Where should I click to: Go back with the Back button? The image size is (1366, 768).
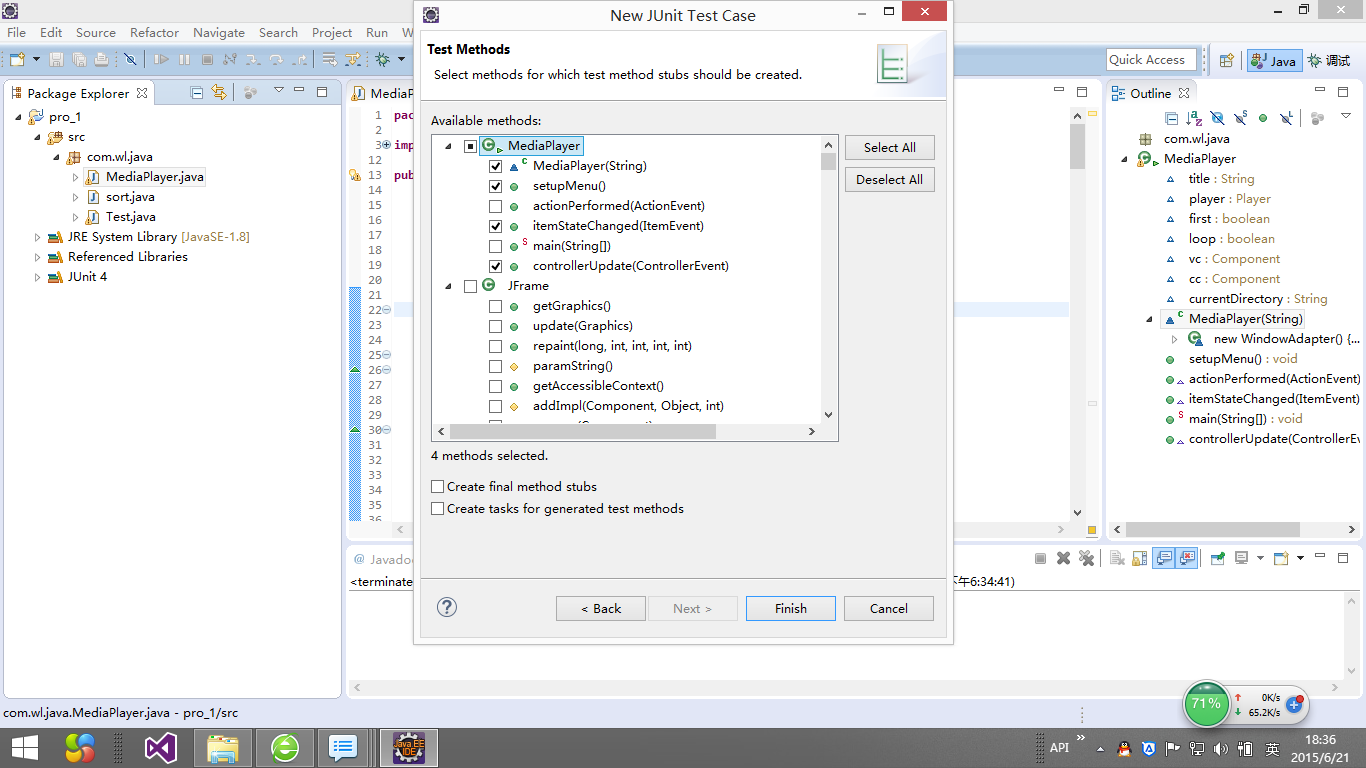click(601, 608)
